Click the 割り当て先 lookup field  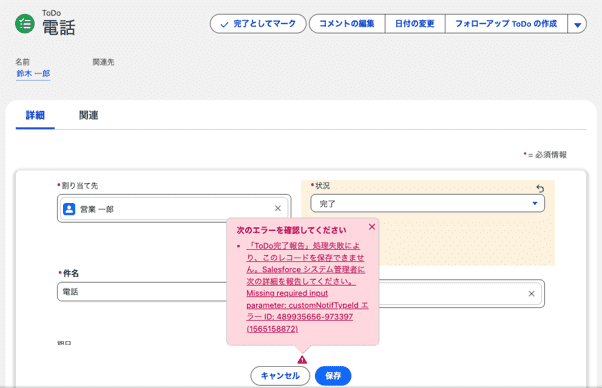tap(174, 208)
